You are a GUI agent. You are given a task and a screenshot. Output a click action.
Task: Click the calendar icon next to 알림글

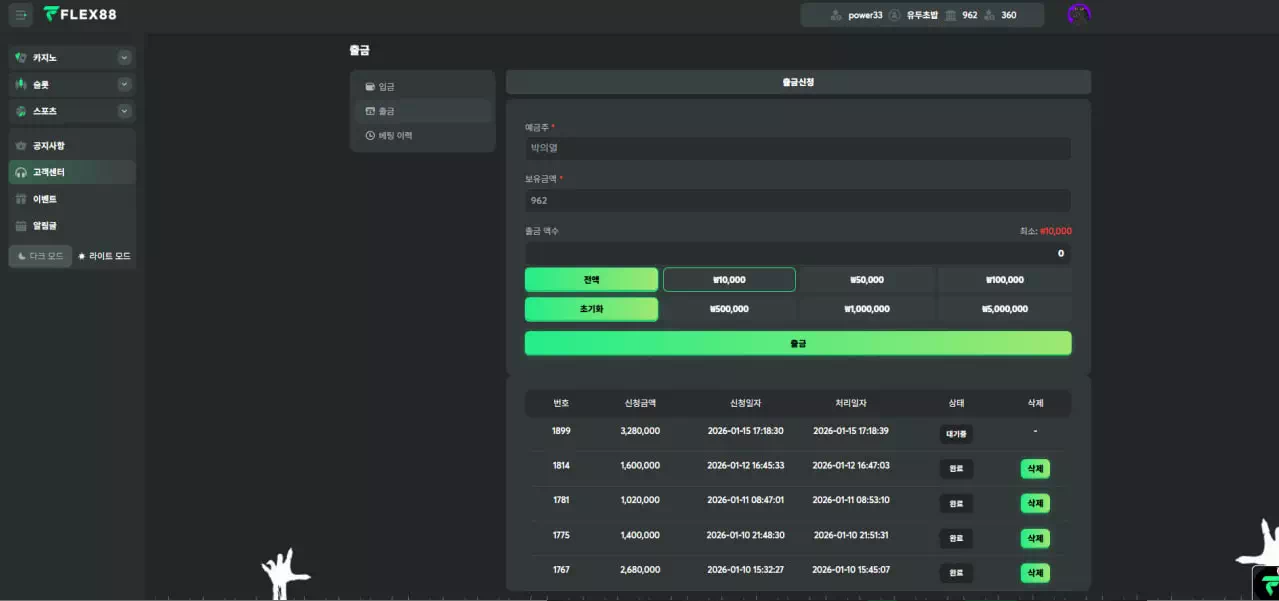[x=21, y=226]
